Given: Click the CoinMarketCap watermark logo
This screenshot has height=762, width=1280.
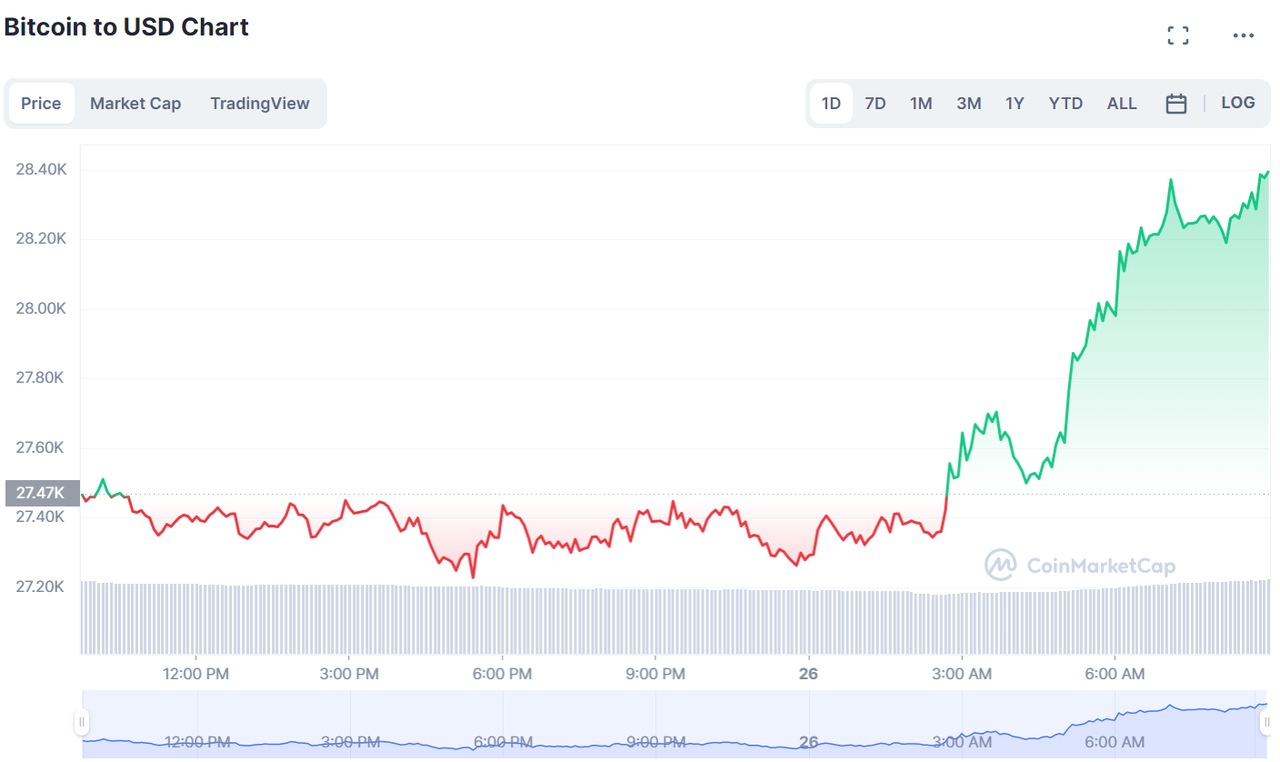Looking at the screenshot, I should click(x=1080, y=565).
